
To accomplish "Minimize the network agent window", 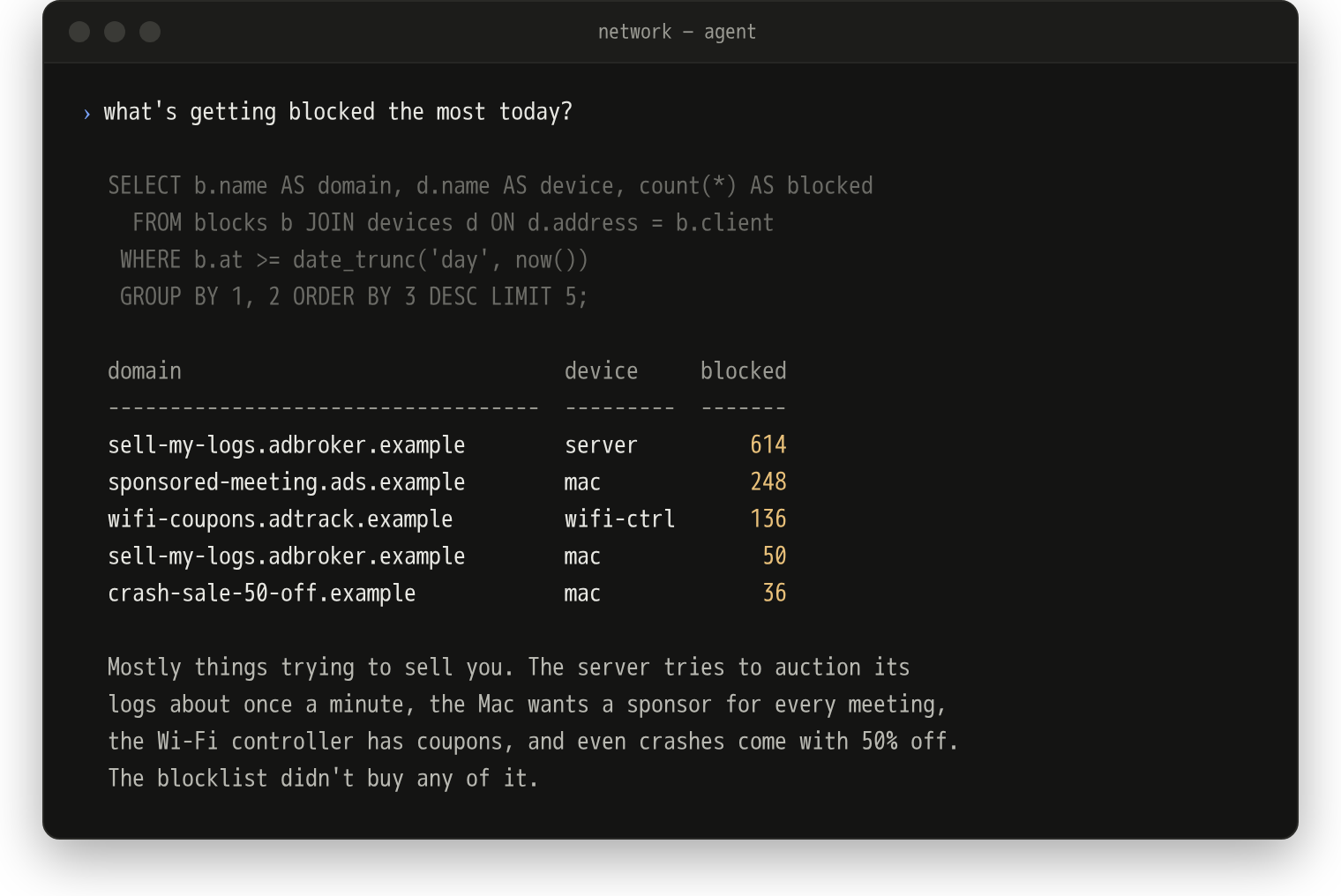I will (115, 32).
